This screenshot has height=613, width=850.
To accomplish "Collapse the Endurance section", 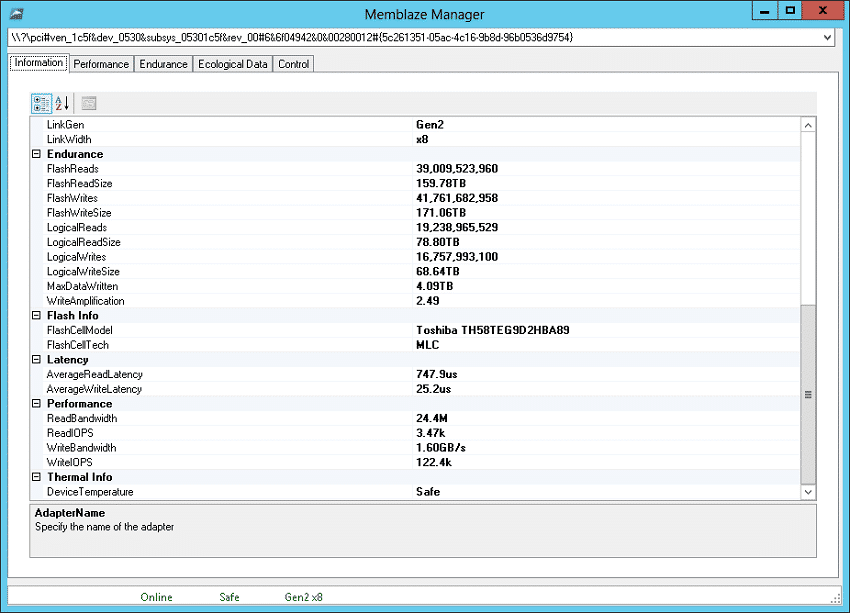I will click(36, 154).
